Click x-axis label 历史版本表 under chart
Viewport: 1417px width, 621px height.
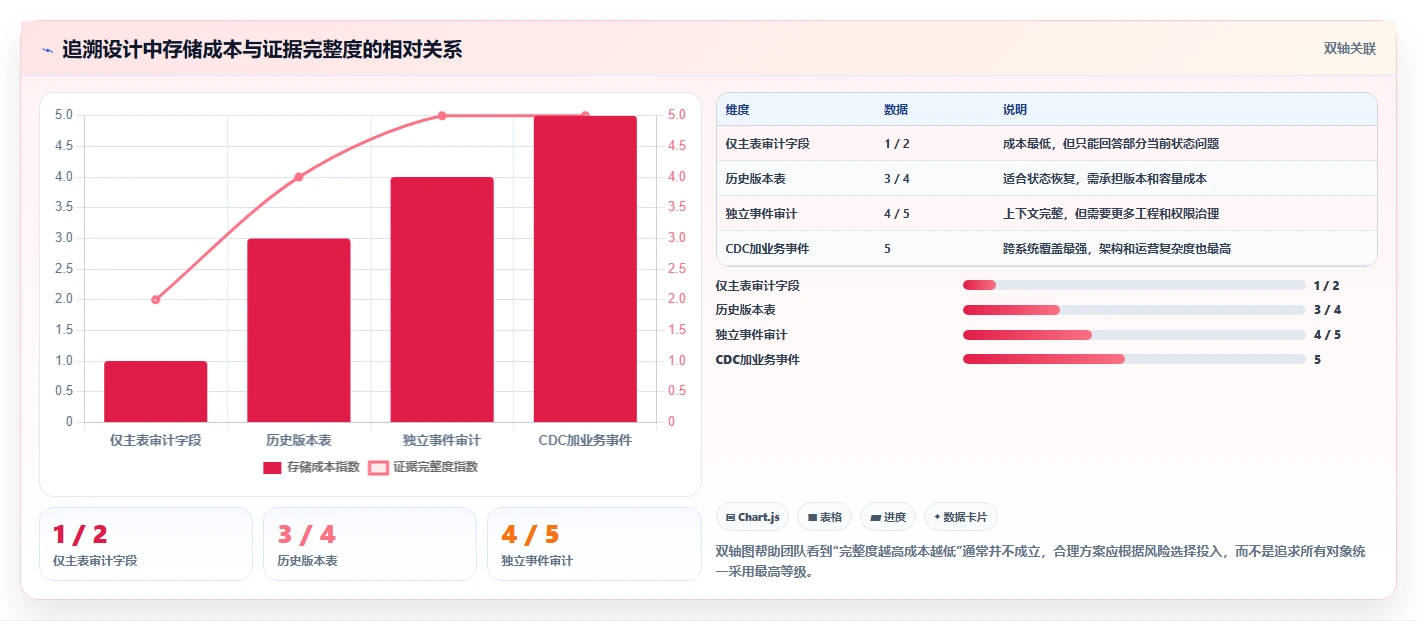click(x=299, y=440)
